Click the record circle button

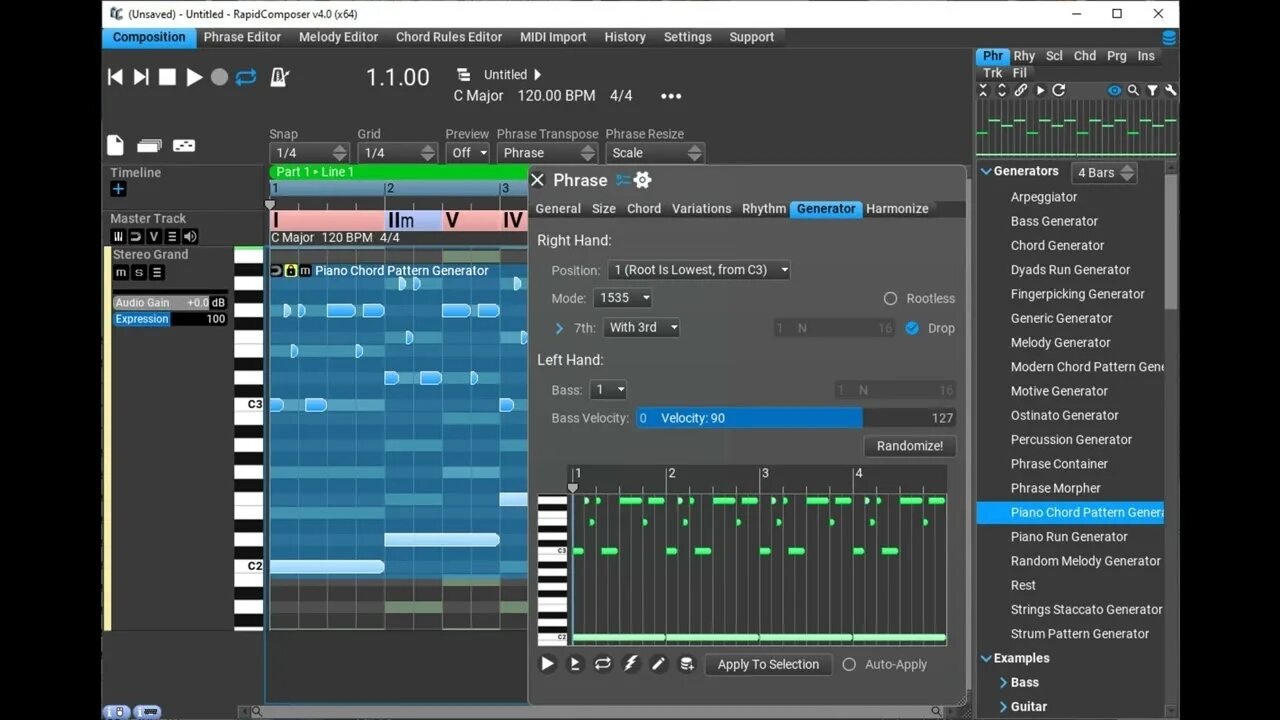coord(219,77)
